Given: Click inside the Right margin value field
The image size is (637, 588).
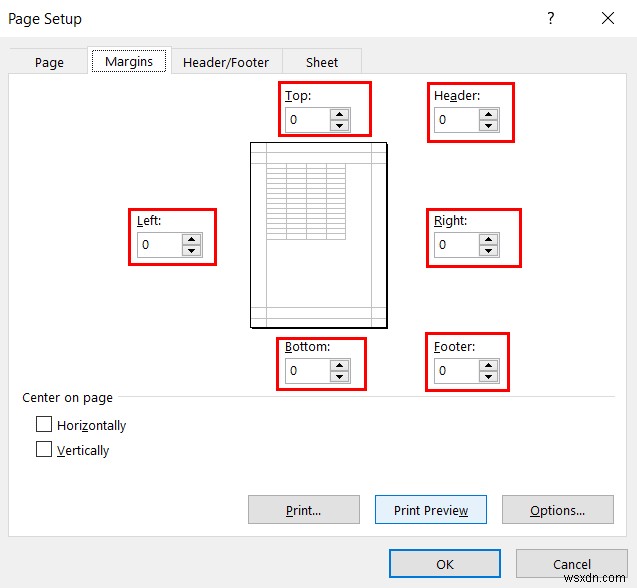Looking at the screenshot, I should [x=457, y=245].
